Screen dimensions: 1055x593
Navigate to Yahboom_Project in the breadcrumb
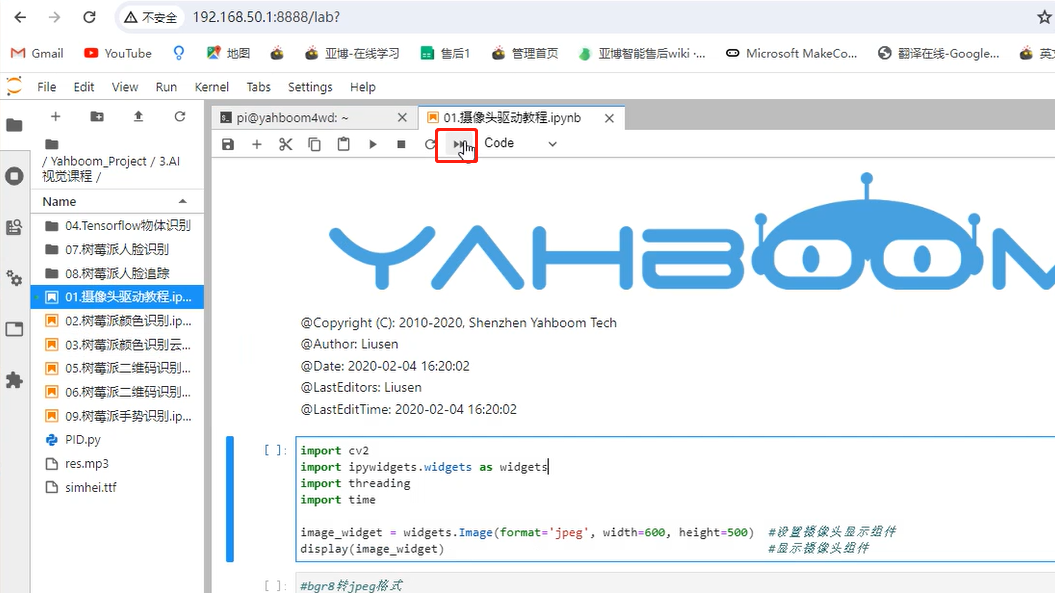coord(98,162)
